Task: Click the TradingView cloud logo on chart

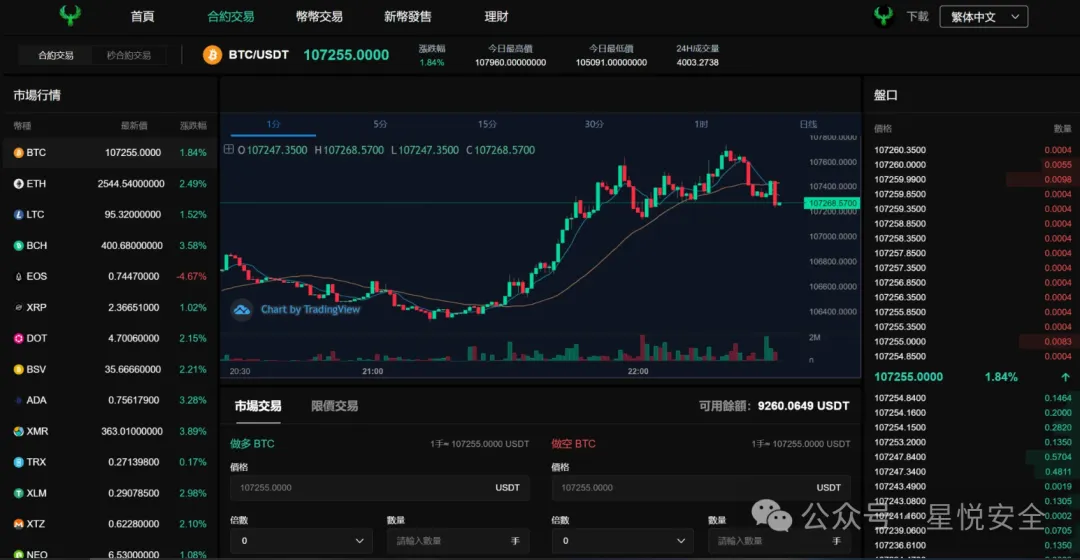Action: coord(241,309)
